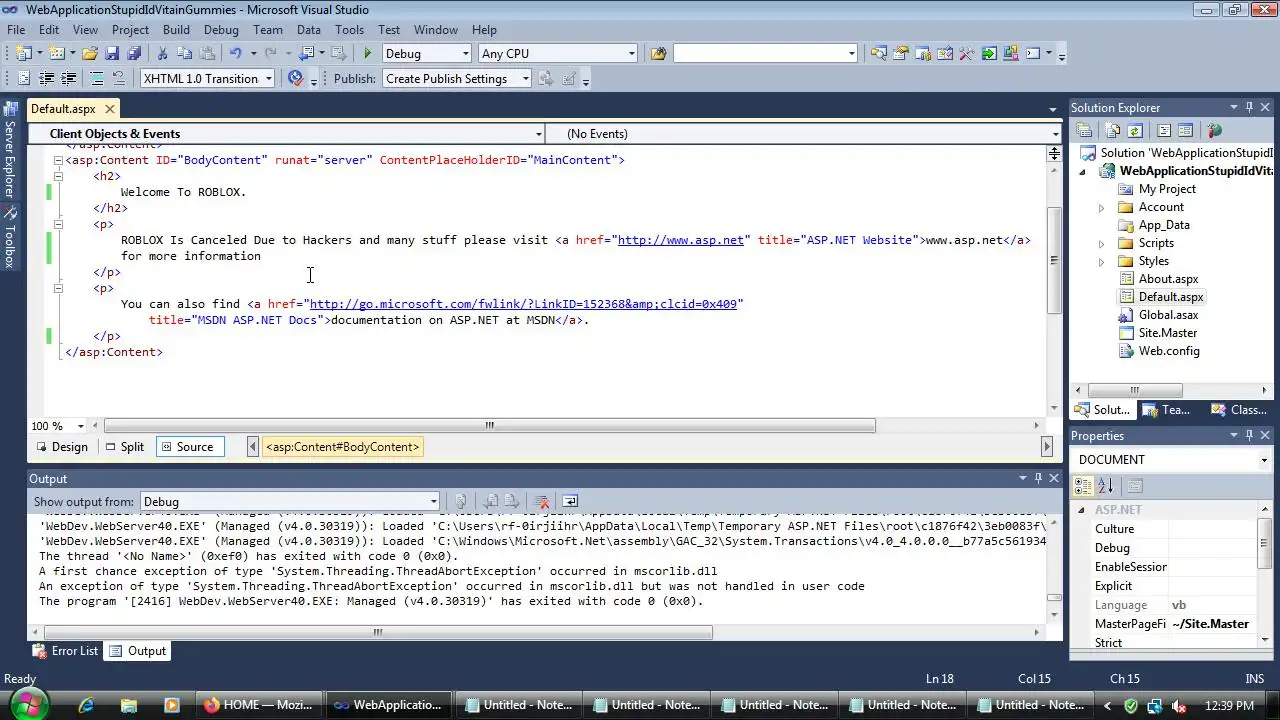Image resolution: width=1280 pixels, height=720 pixels.
Task: Collapse the ASP.NET property category
Action: [1081, 510]
